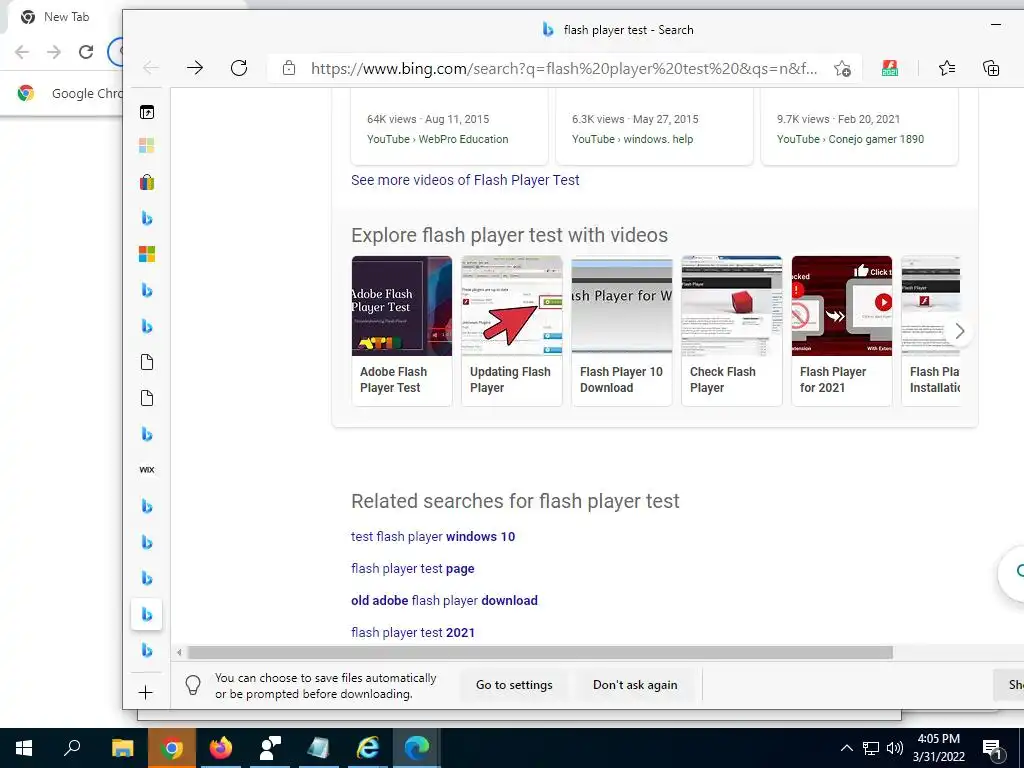Open the Collections icon in Edge toolbar
Image resolution: width=1024 pixels, height=768 pixels.
[x=991, y=68]
